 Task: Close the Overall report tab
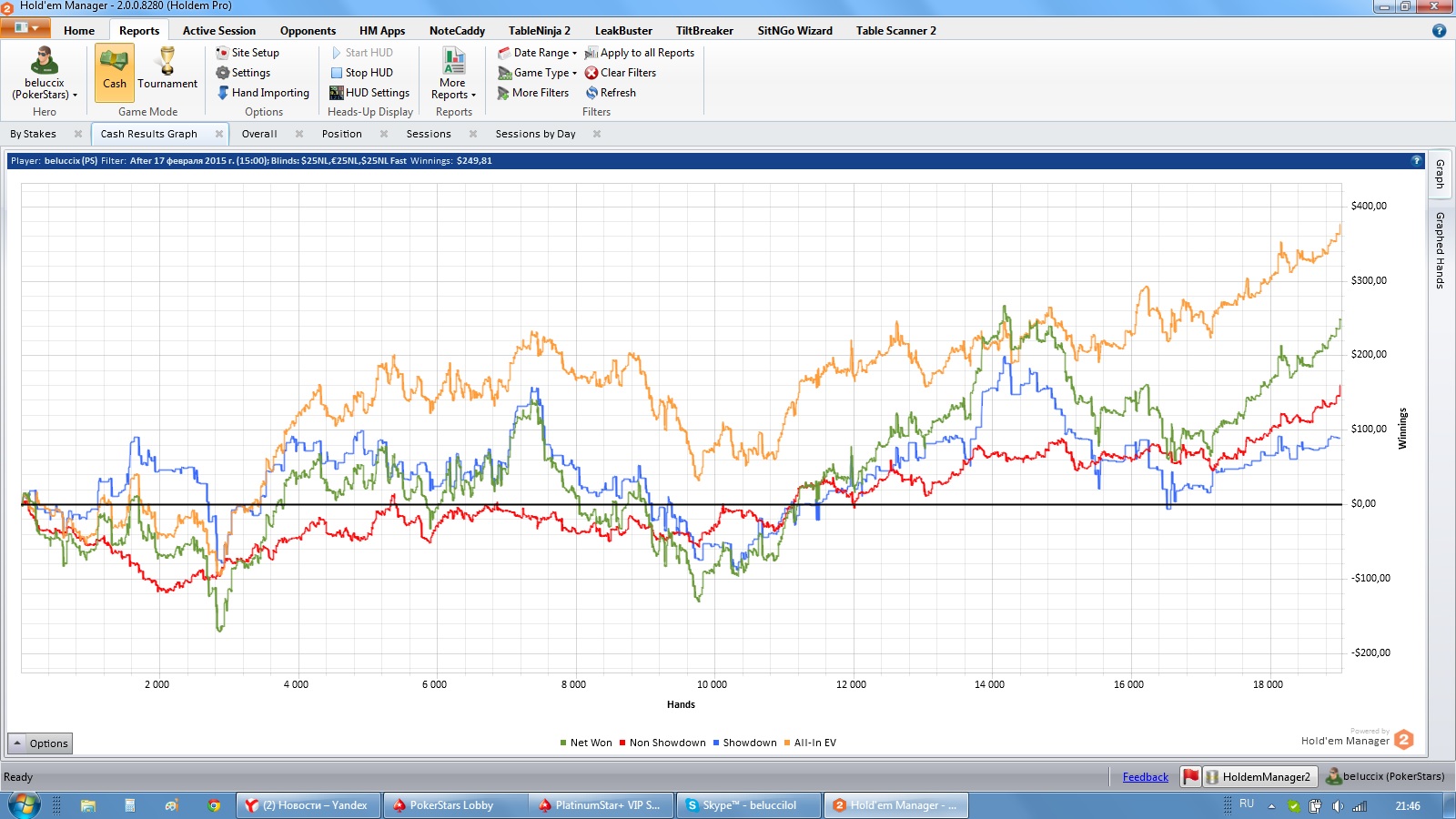299,134
